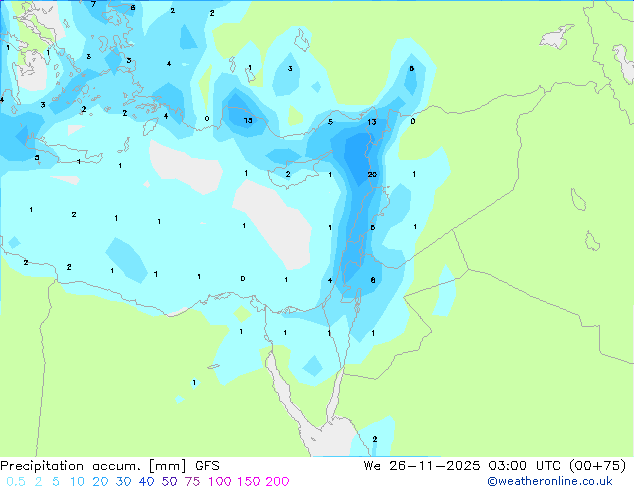Click the 40 mm legend value

coord(146,482)
